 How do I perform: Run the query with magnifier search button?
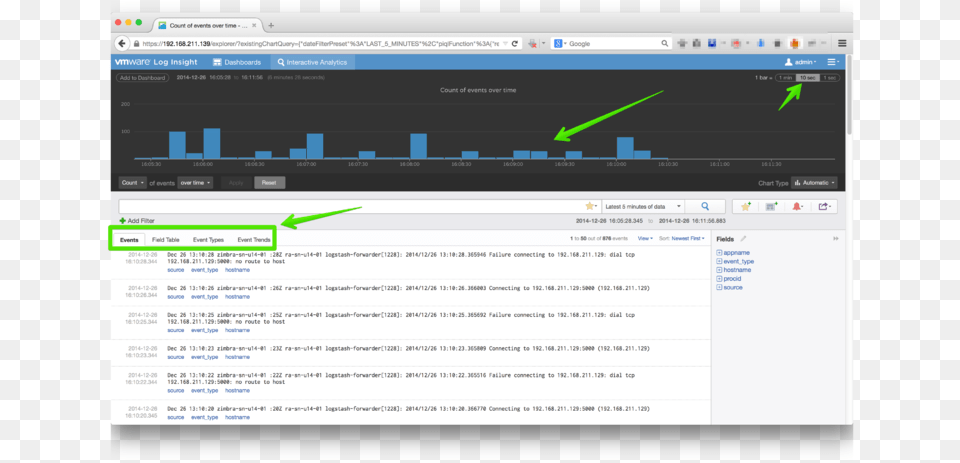705,206
